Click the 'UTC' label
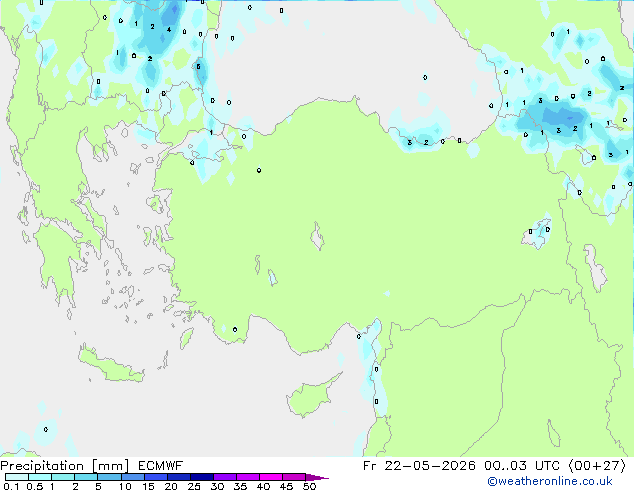Image resolution: width=634 pixels, height=490 pixels. 547,466
